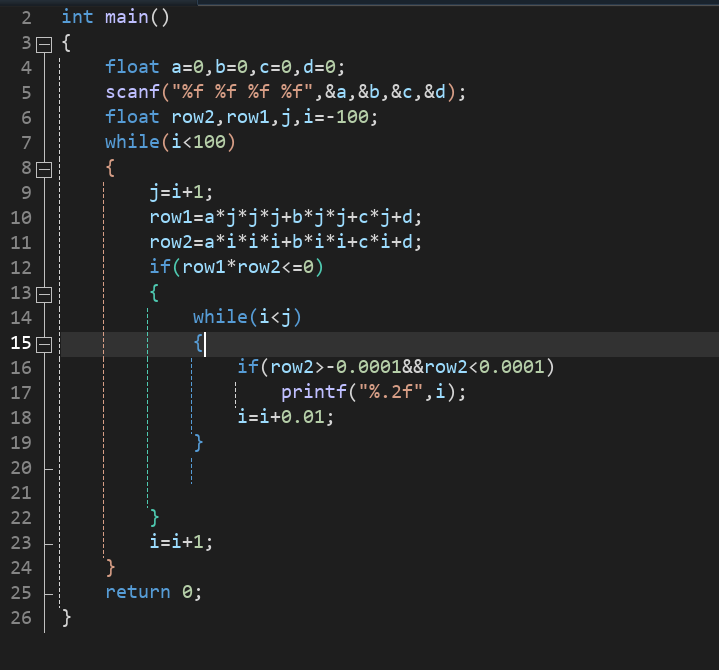
Task: Click line number 20 in the gutter
Action: pyautogui.click(x=21, y=468)
